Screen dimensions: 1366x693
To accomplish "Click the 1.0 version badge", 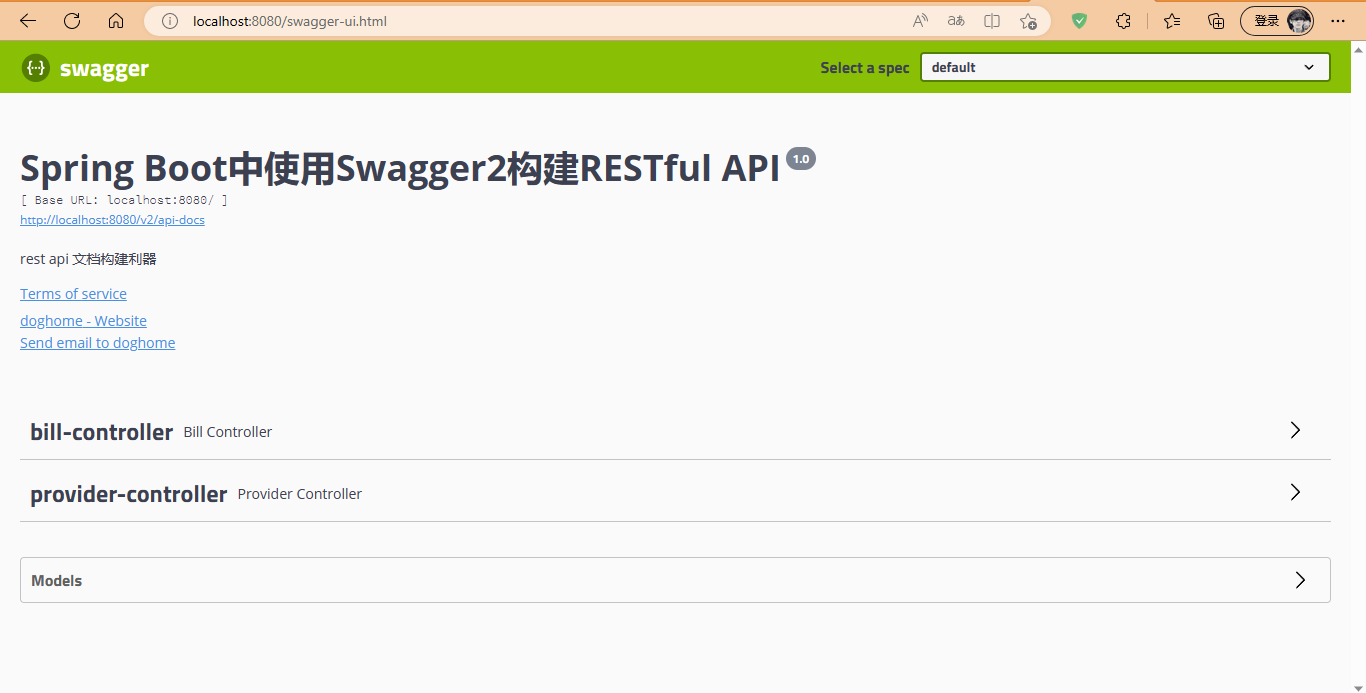I will coord(801,158).
